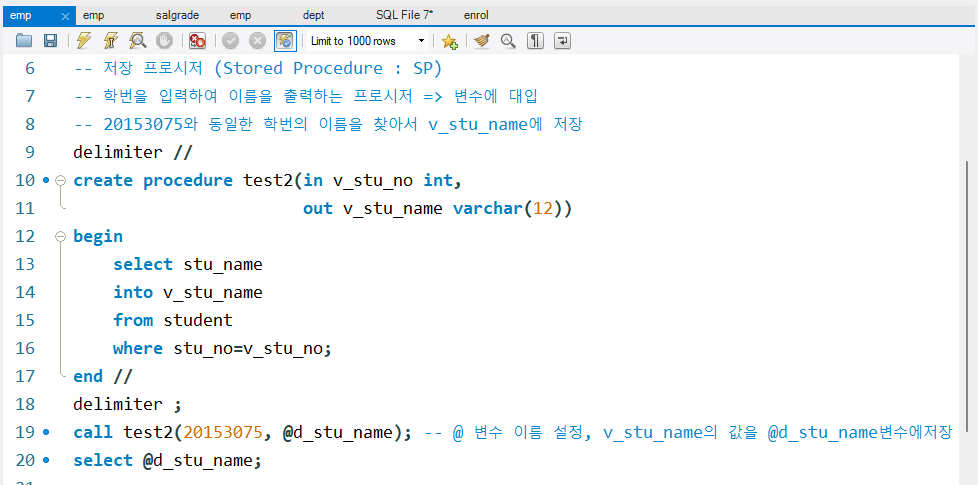
Task: Toggle word wrap icon in editor toolbar
Action: 563,41
